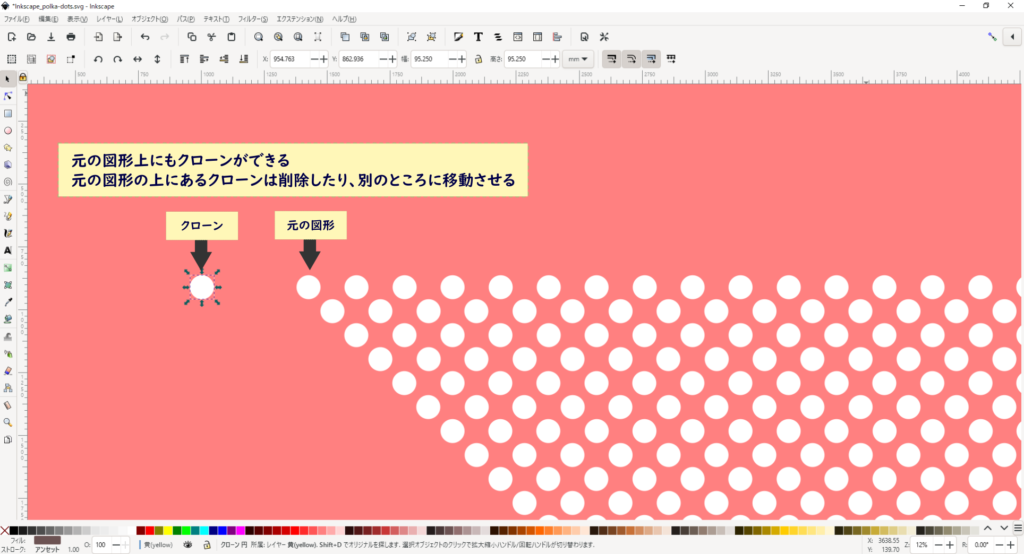Open the エクステンション(N) menu
The image size is (1024, 554).
pyautogui.click(x=300, y=20)
